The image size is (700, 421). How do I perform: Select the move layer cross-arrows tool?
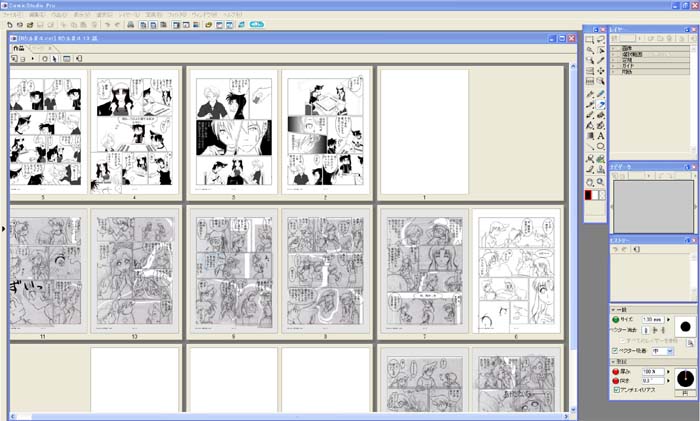point(600,71)
